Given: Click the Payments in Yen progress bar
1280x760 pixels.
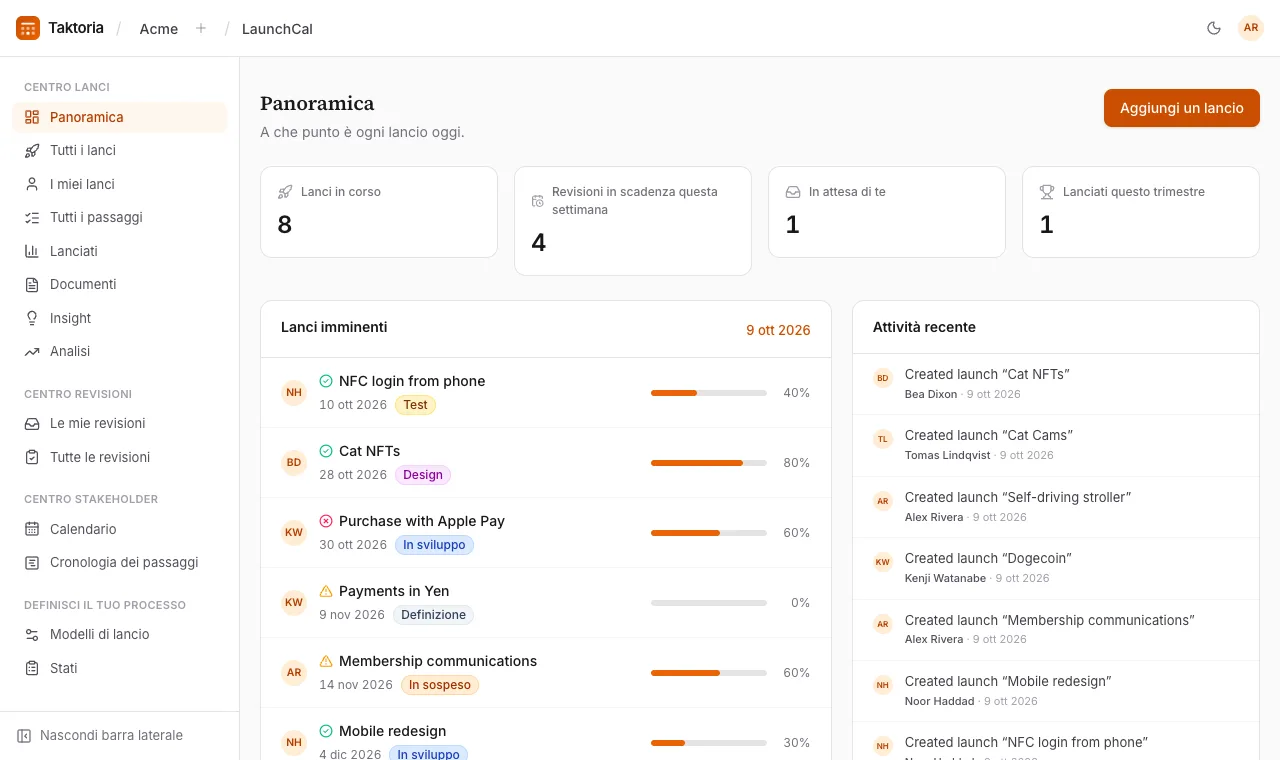Looking at the screenshot, I should point(709,603).
